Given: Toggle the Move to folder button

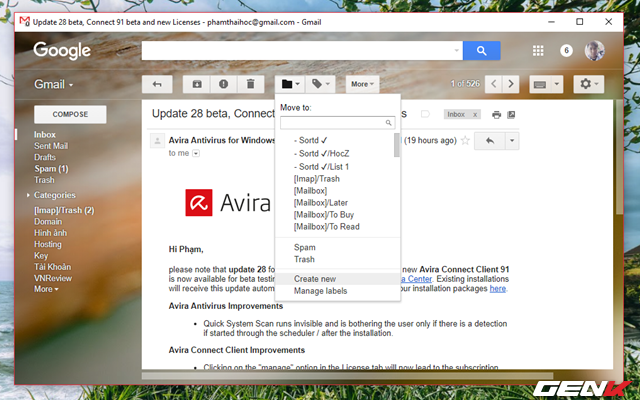Looking at the screenshot, I should tap(290, 84).
